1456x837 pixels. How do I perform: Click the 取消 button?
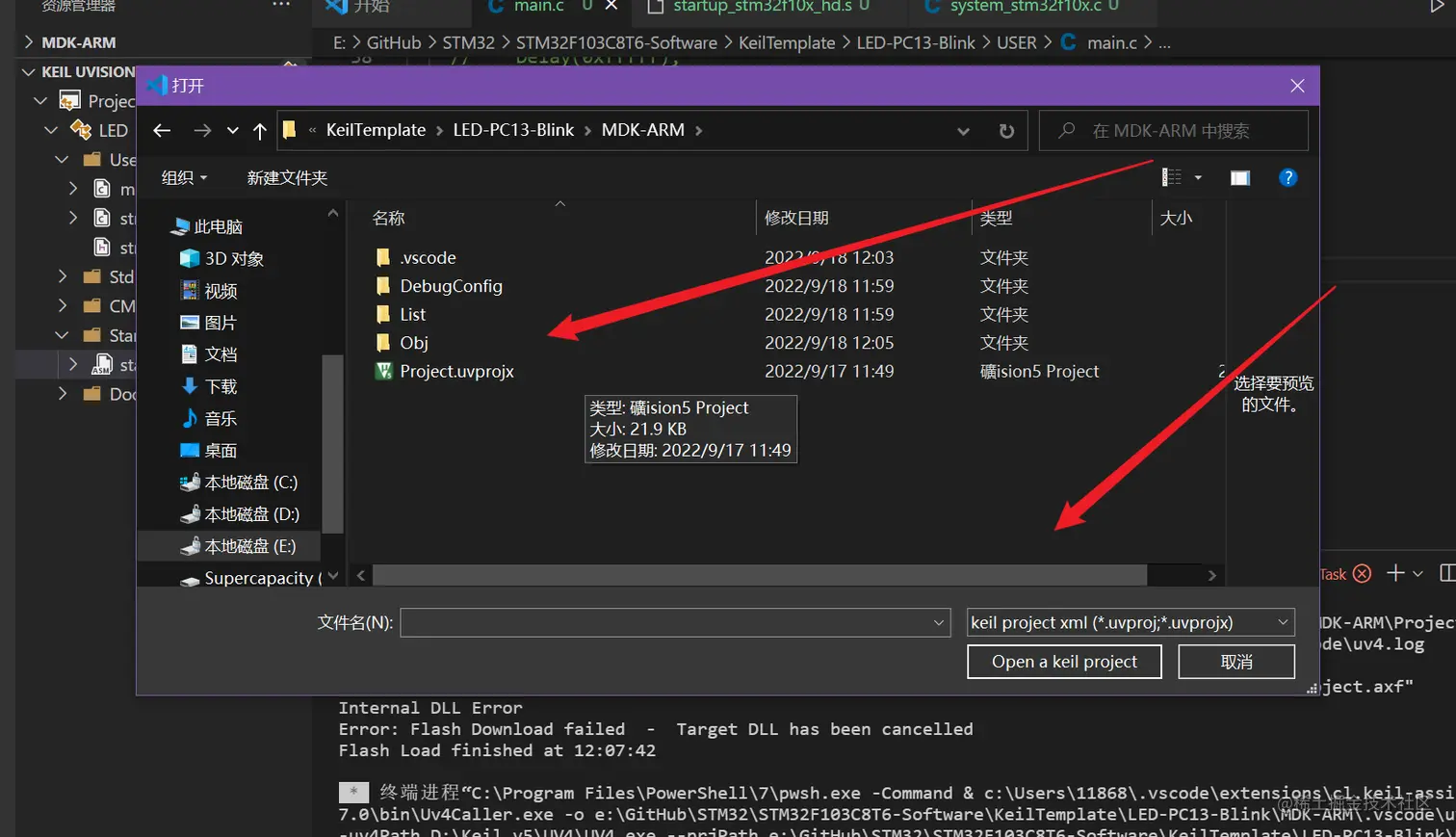coord(1236,662)
